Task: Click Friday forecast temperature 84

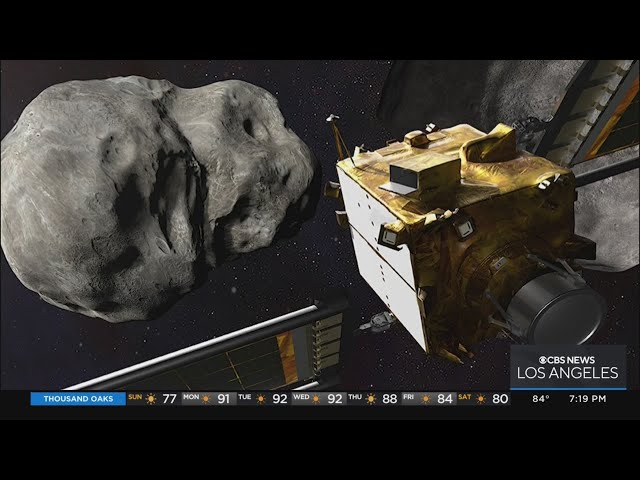Action: click(x=445, y=399)
